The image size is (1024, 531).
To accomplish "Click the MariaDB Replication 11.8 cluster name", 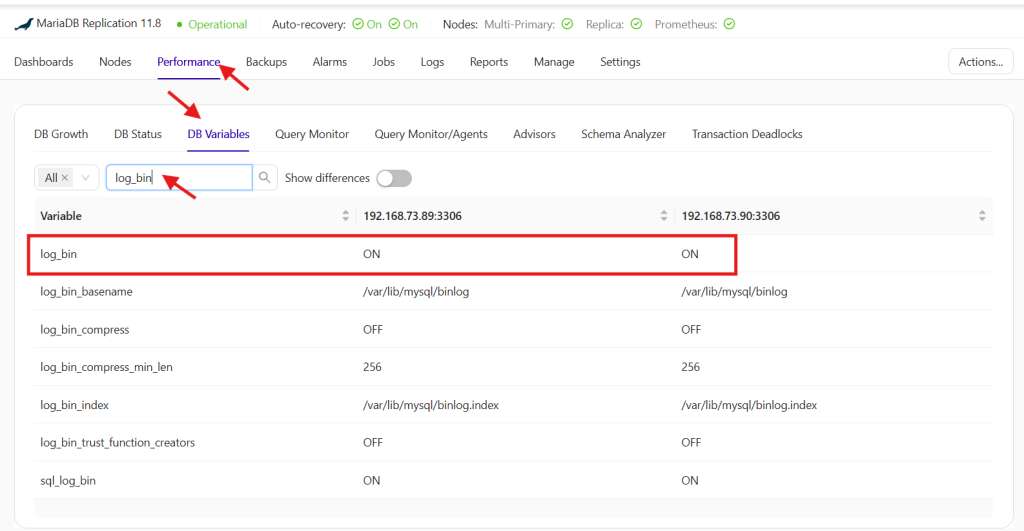I will pyautogui.click(x=99, y=24).
